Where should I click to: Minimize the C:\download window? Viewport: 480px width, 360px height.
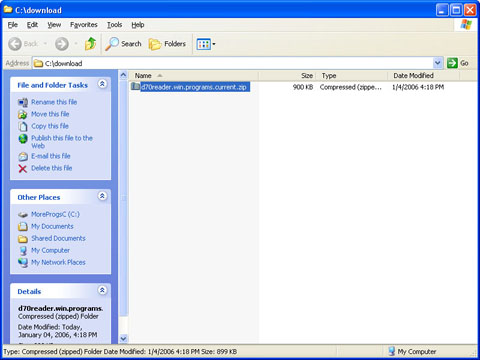pos(442,10)
